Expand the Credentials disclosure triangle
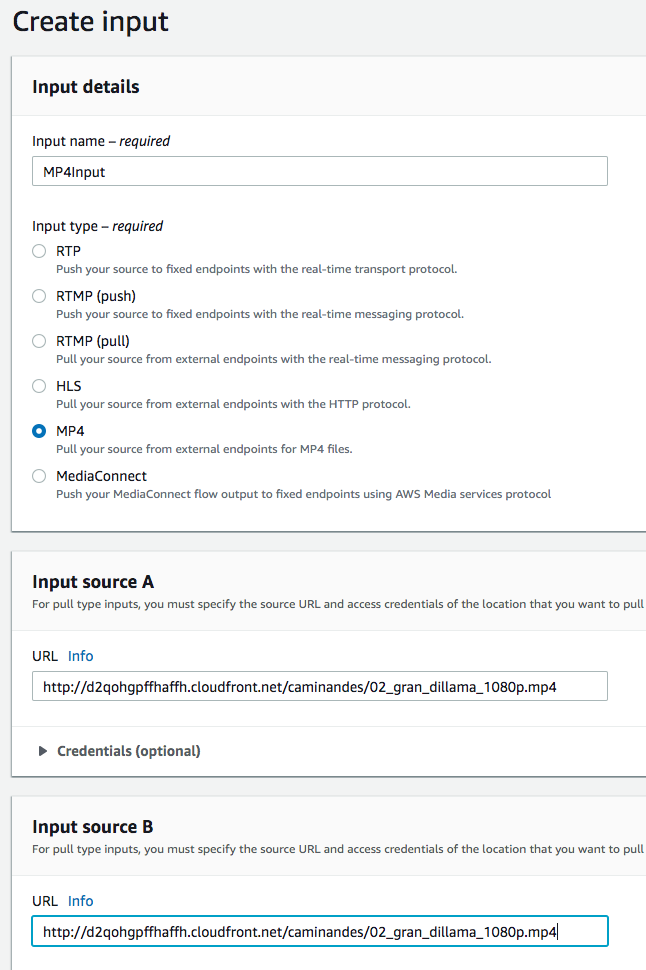The height and width of the screenshot is (970, 646). coord(43,751)
